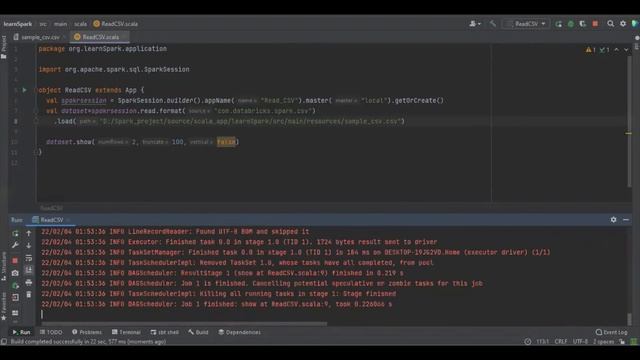Image resolution: width=640 pixels, height=360 pixels.
Task: Open the TODO tool window
Action: coord(51,332)
